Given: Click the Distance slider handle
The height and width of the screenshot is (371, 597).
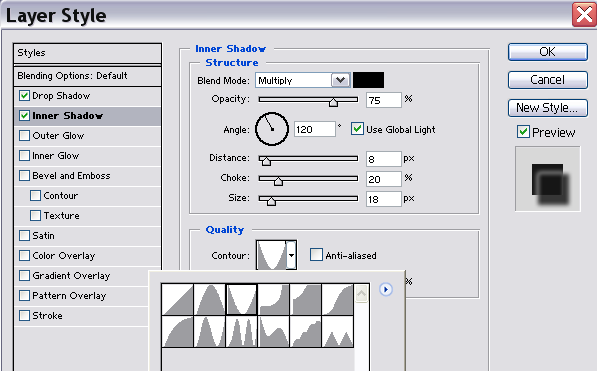Looking at the screenshot, I should pyautogui.click(x=266, y=161).
